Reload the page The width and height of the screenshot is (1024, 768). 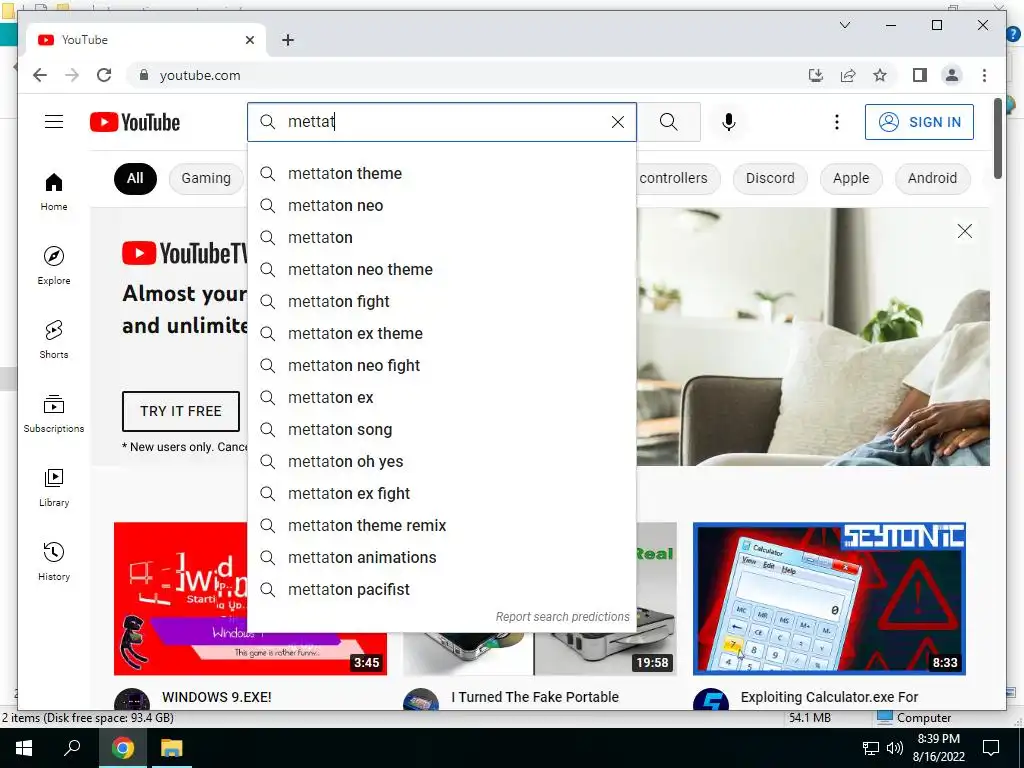tap(104, 75)
